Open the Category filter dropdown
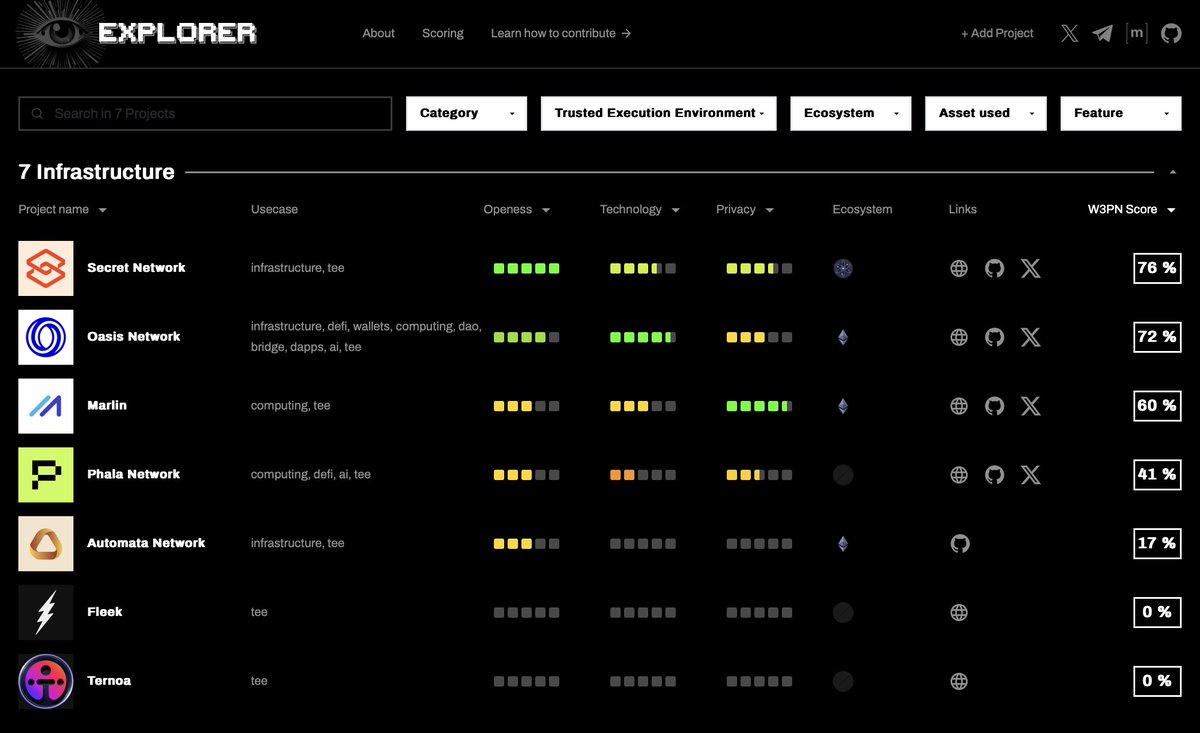 466,113
